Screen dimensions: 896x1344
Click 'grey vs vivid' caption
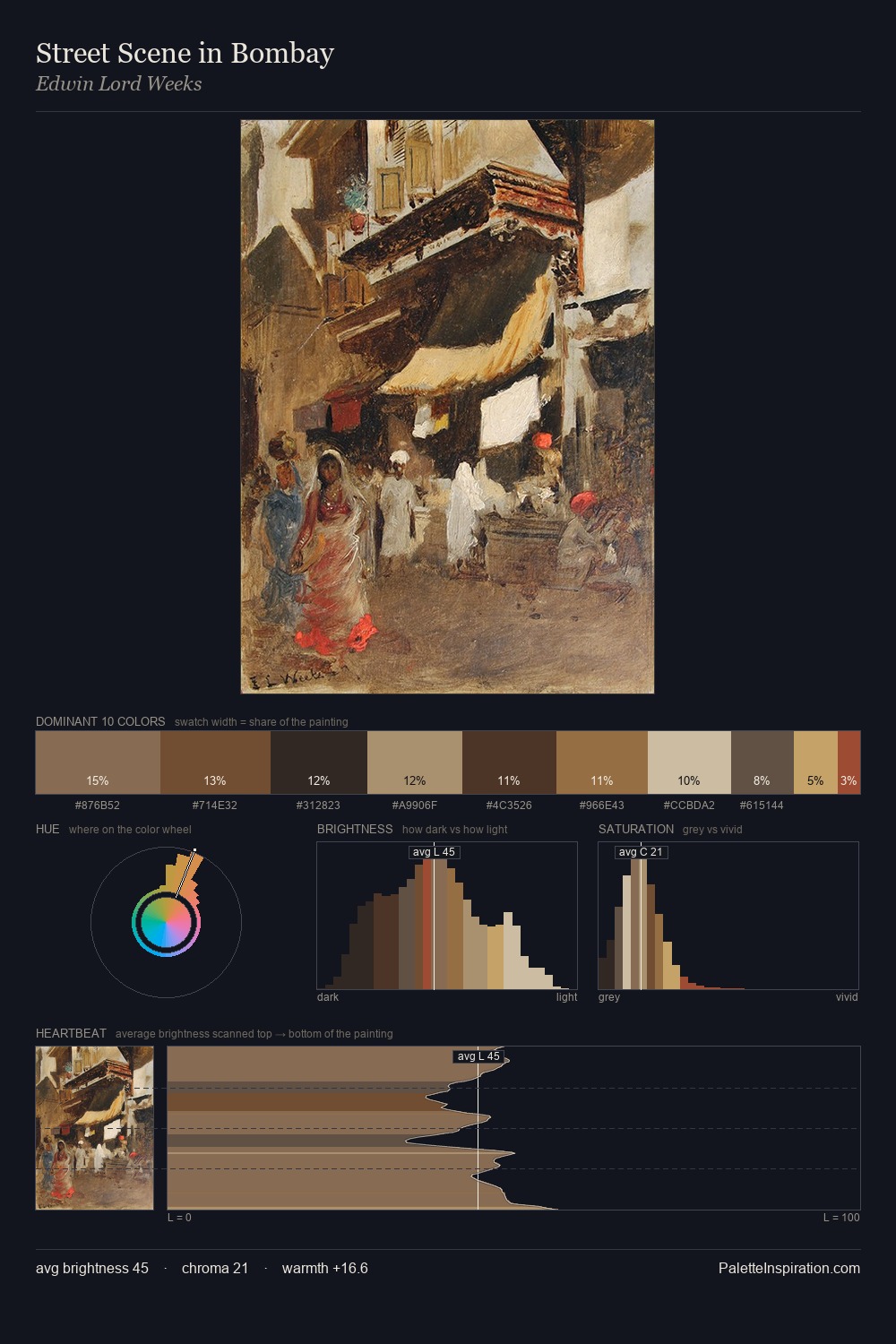click(x=712, y=829)
